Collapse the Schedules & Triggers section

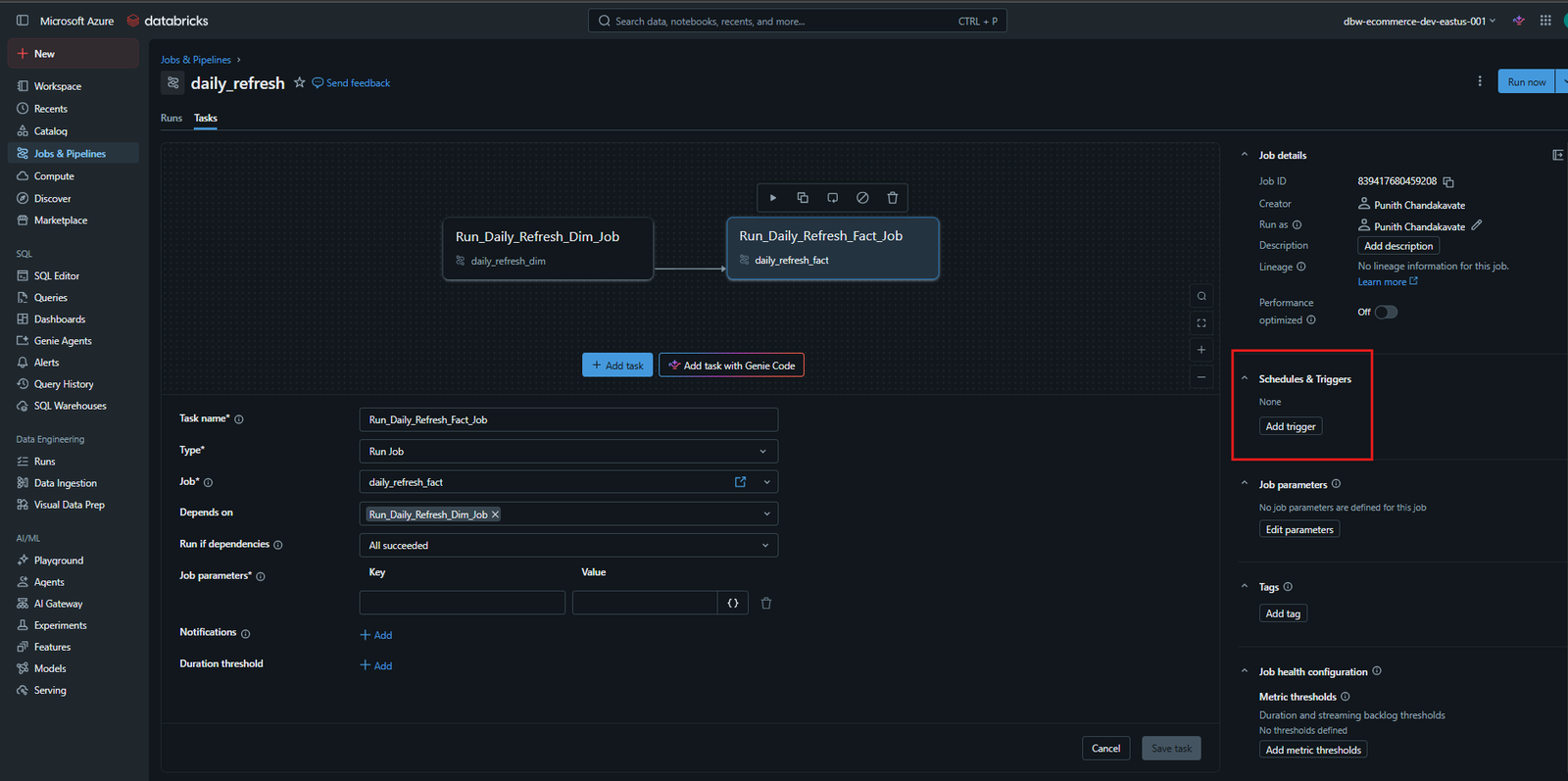[x=1245, y=379]
